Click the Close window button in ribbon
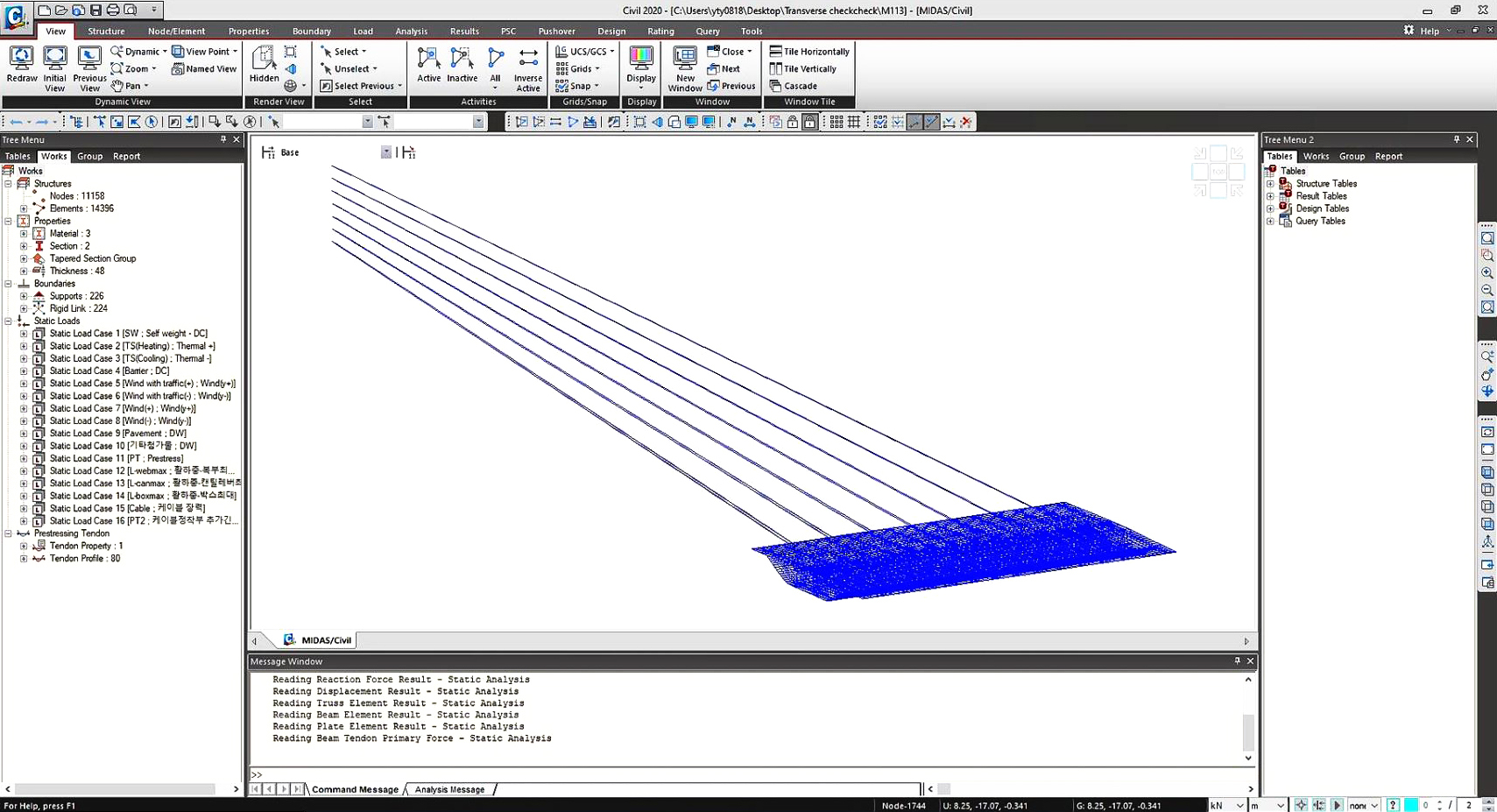The width and height of the screenshot is (1497, 812). point(730,52)
